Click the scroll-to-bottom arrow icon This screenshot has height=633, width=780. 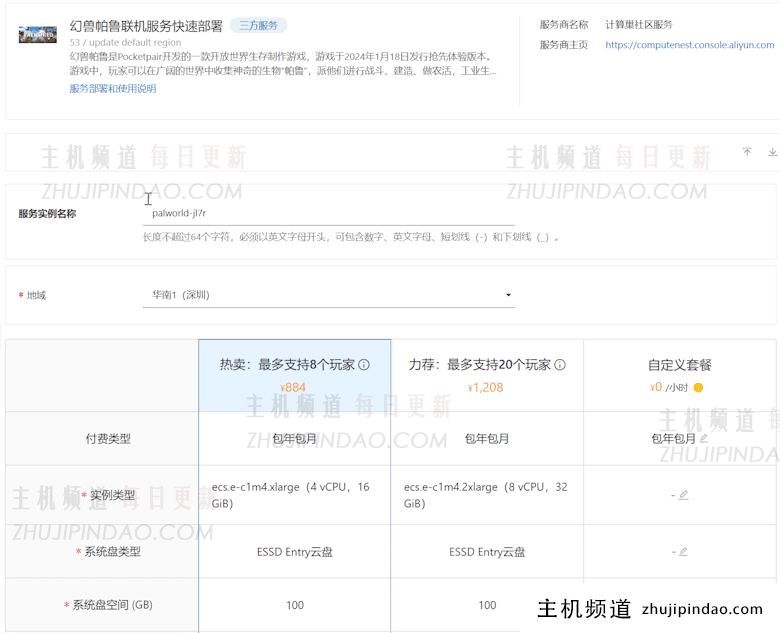coord(773,152)
